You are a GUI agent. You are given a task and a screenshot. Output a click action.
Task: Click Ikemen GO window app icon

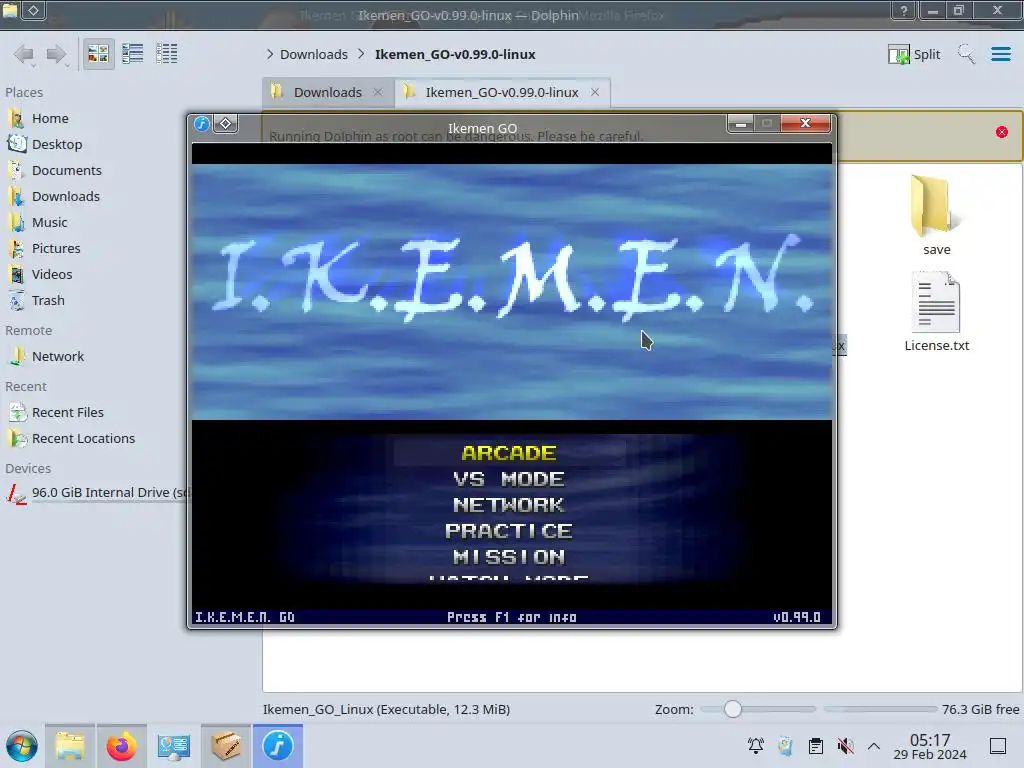point(202,123)
